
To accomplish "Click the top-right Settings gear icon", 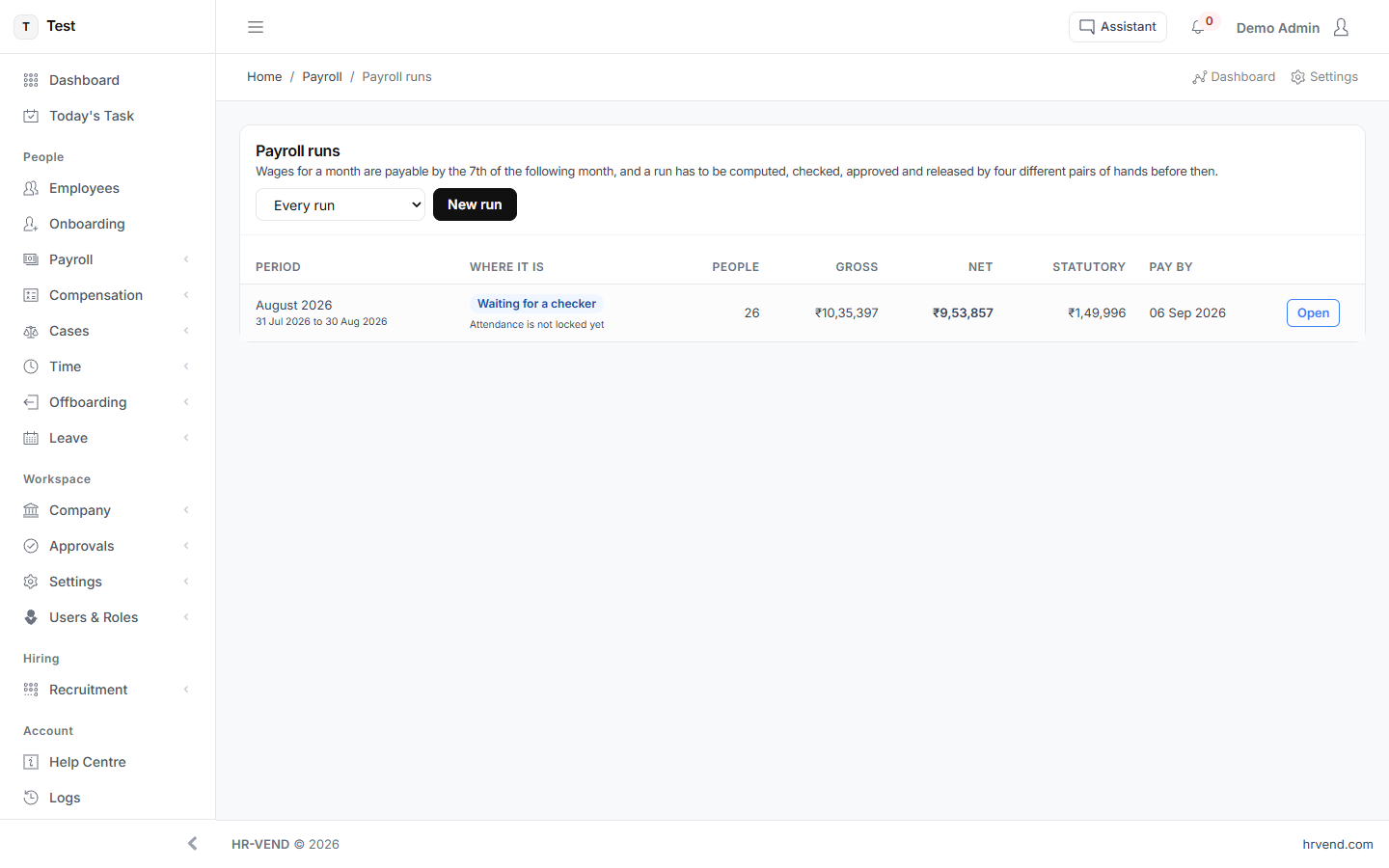I will (1298, 77).
